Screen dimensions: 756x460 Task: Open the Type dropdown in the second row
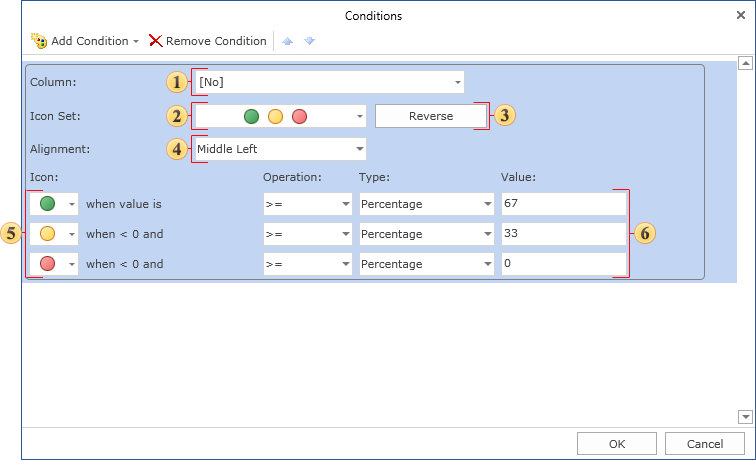pyautogui.click(x=486, y=234)
